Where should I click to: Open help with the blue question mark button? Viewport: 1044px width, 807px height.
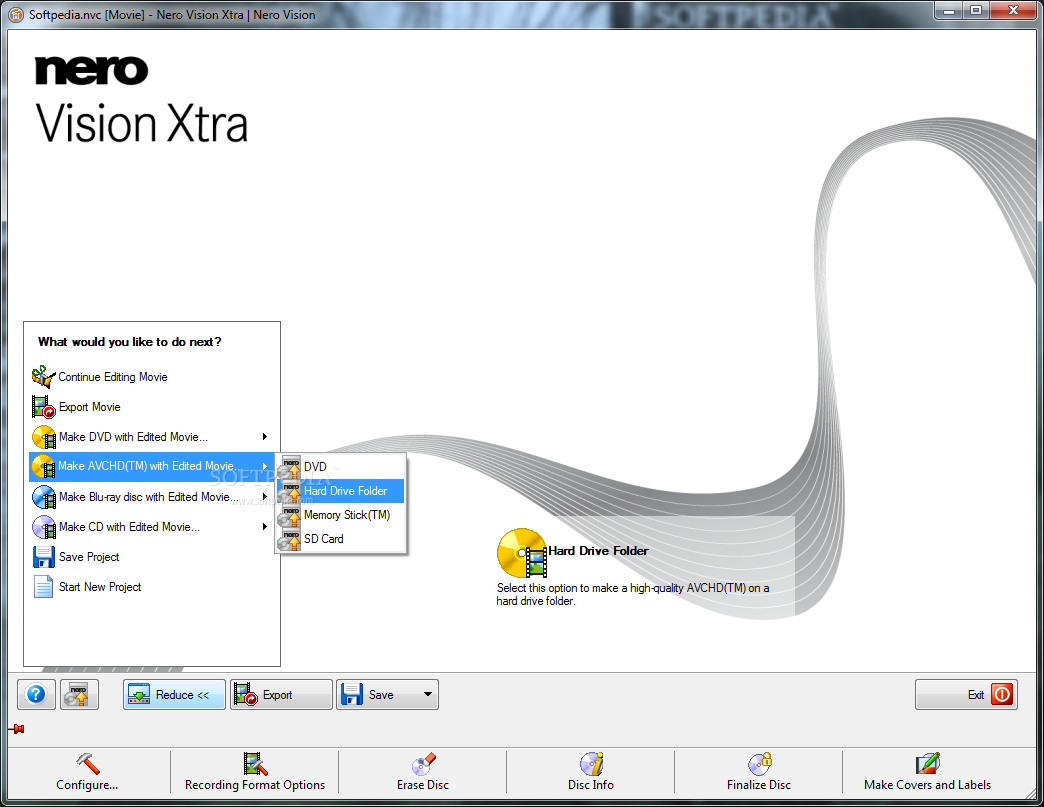click(x=36, y=694)
